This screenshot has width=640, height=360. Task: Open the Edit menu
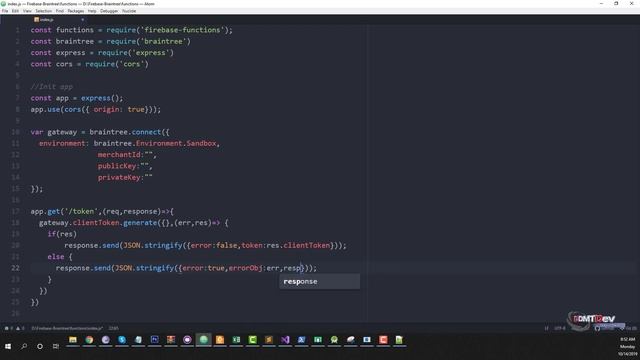click(x=15, y=11)
